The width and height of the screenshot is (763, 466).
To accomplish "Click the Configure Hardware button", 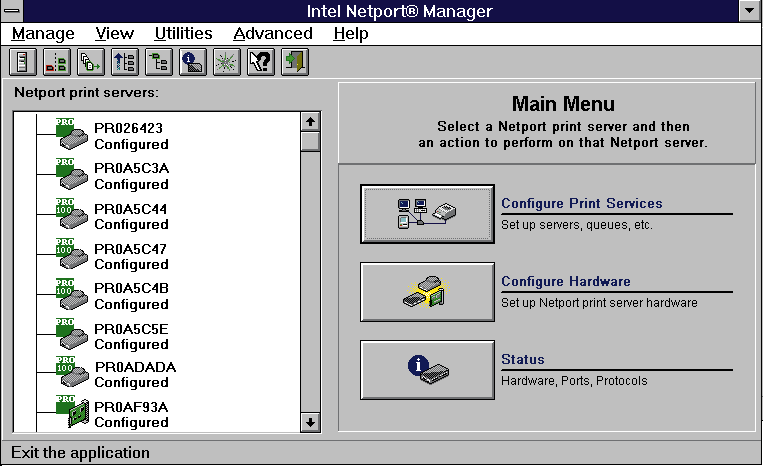I will click(x=427, y=292).
